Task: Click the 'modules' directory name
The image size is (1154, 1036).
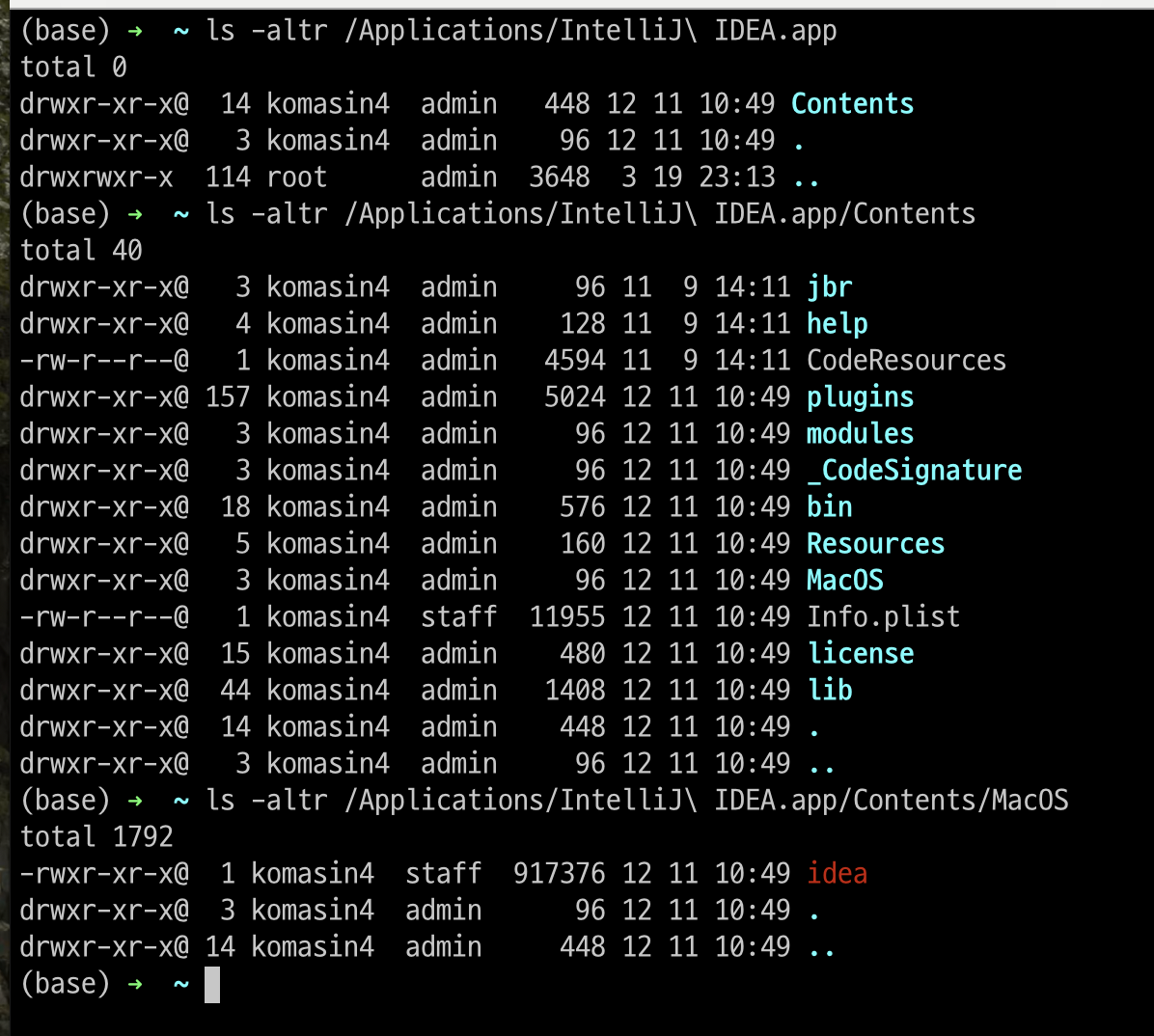Action: click(x=861, y=433)
